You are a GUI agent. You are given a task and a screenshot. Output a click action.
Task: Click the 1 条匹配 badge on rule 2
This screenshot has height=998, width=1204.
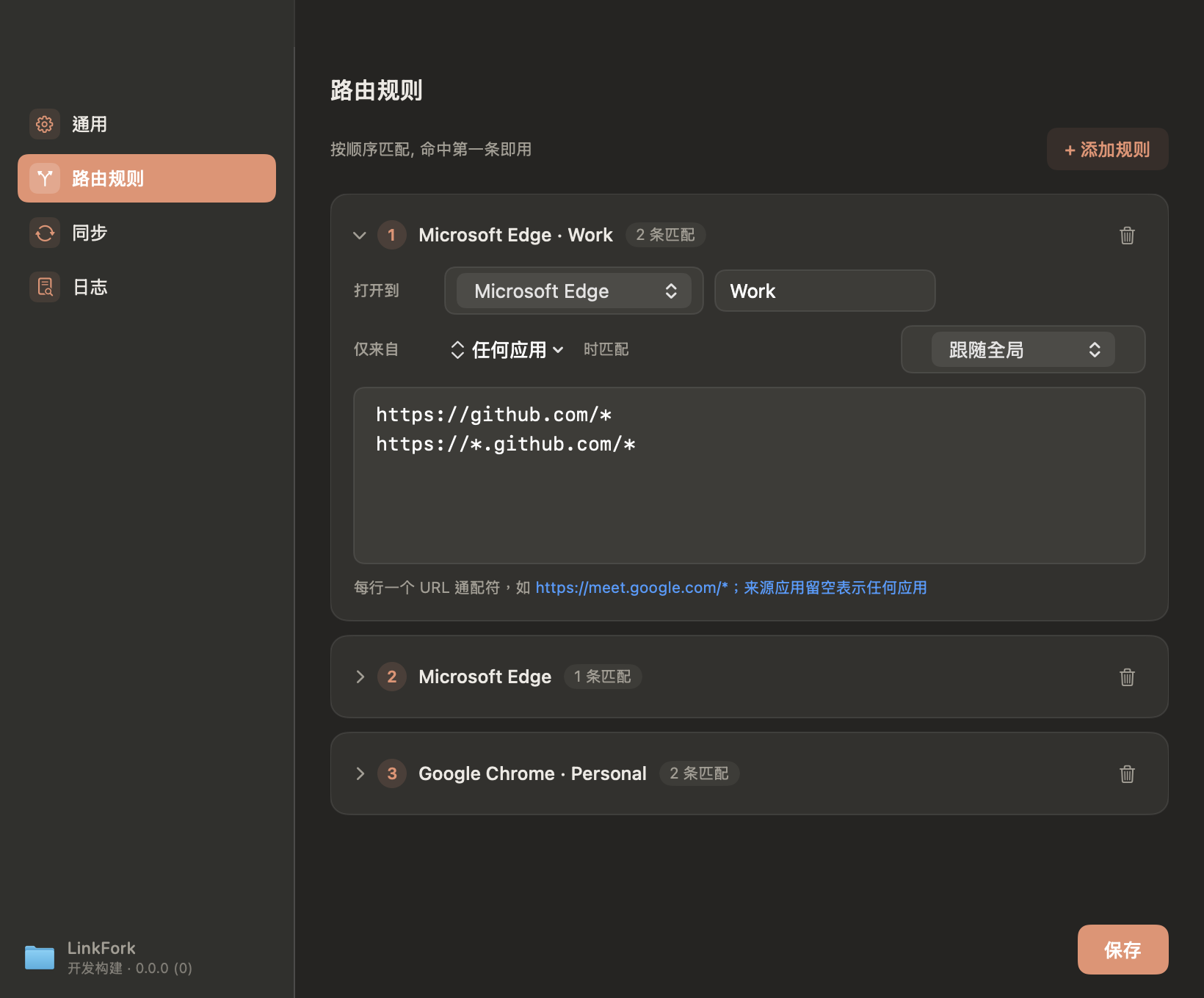click(x=603, y=677)
